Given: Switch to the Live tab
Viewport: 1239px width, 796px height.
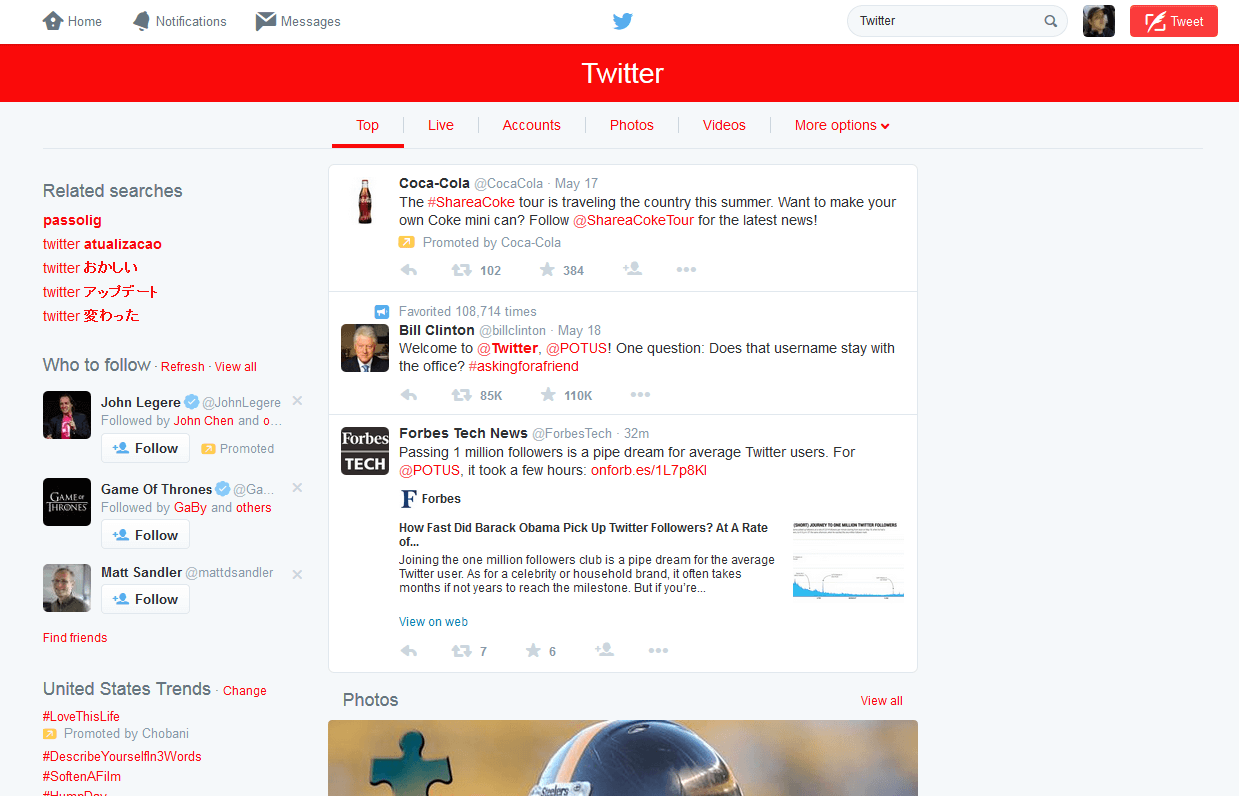Looking at the screenshot, I should coord(441,125).
